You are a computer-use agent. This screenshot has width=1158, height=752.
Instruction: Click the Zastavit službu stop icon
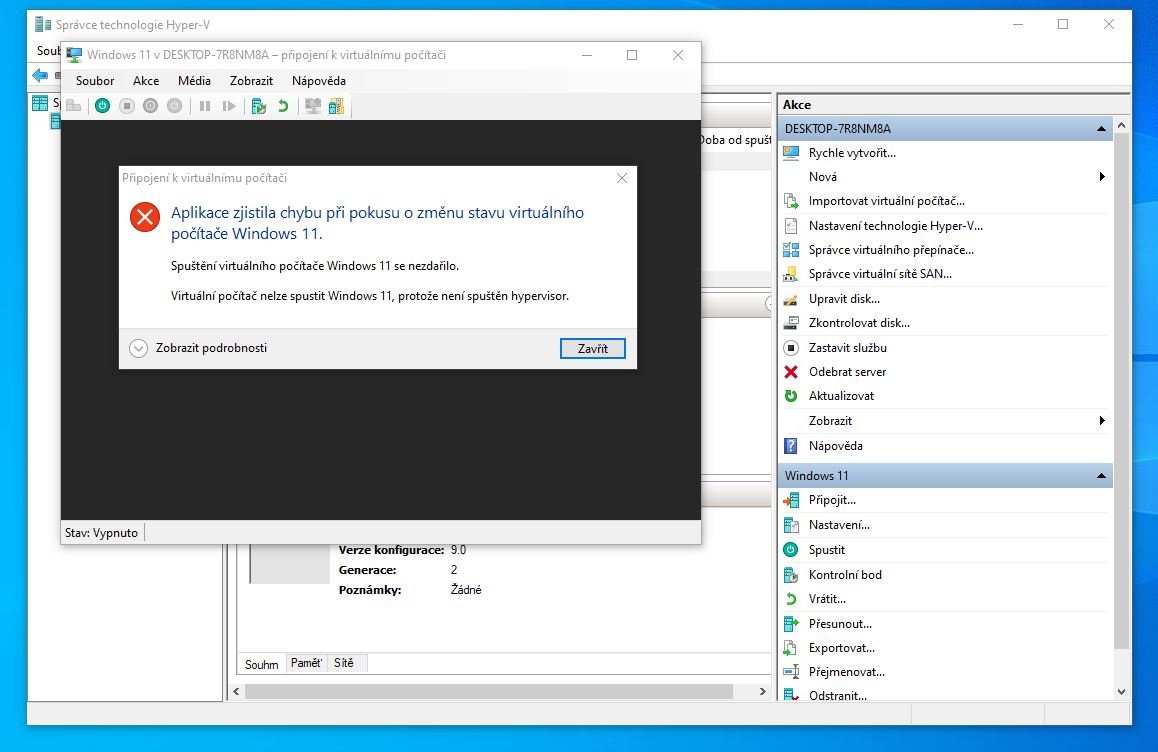pos(791,348)
